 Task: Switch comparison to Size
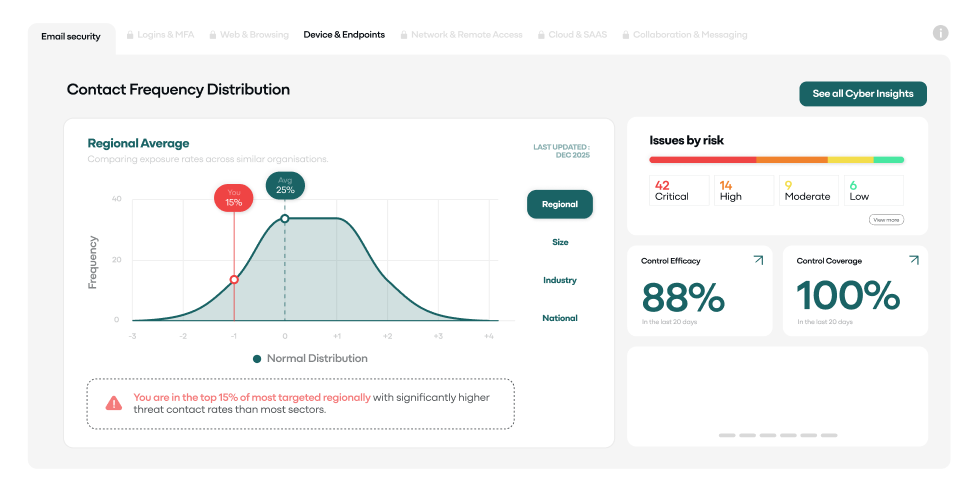click(559, 242)
